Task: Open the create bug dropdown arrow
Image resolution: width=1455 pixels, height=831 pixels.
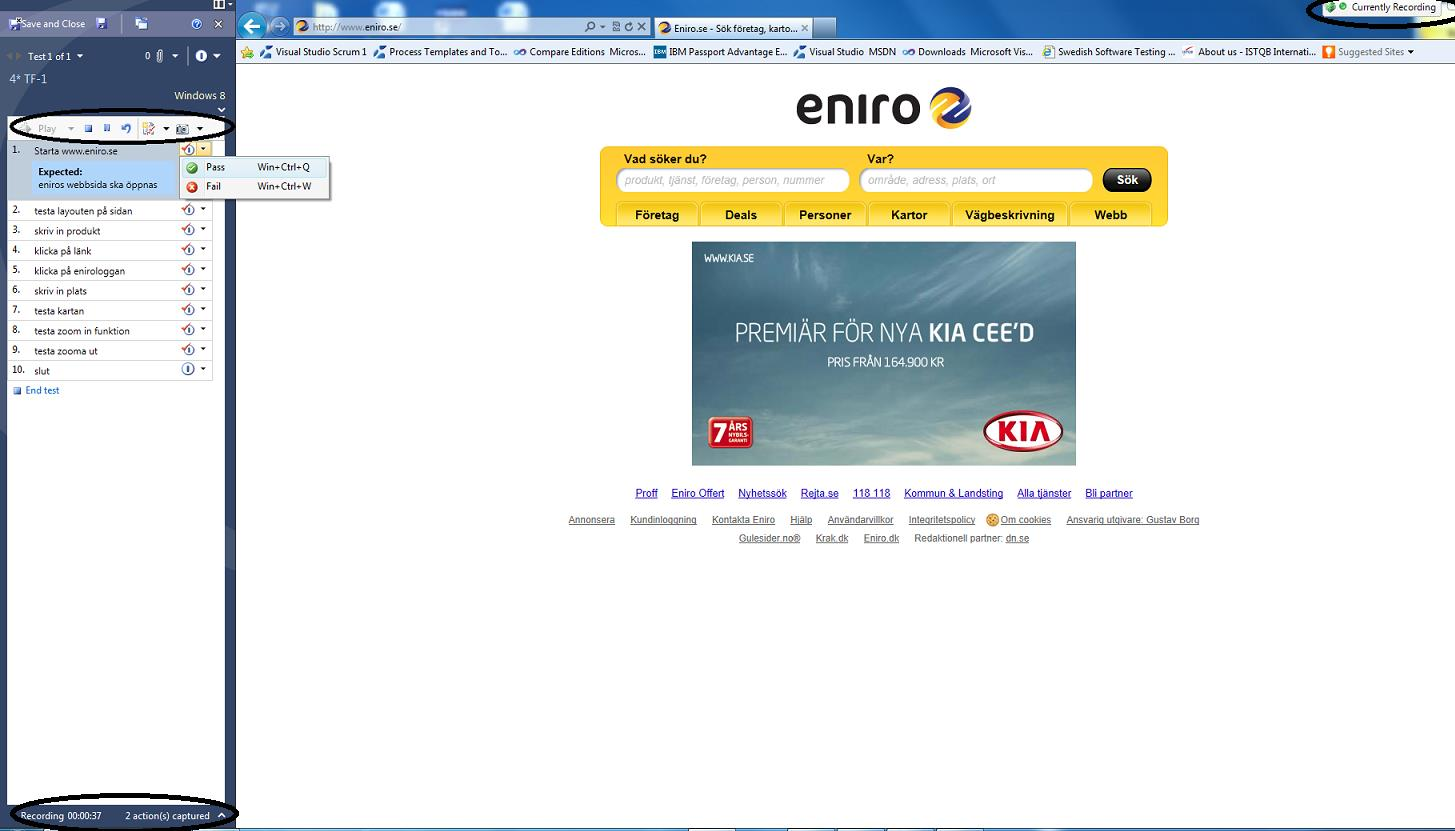Action: [x=166, y=128]
